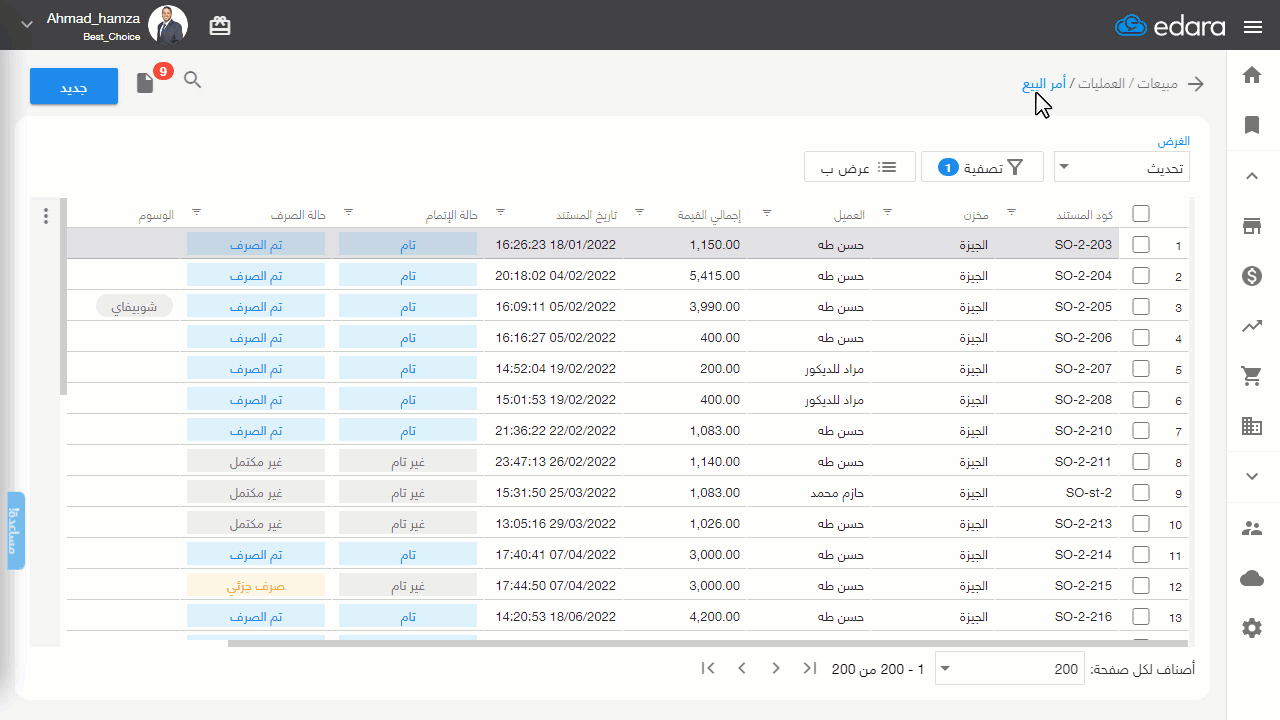The width and height of the screenshot is (1280, 720).
Task: Open the side tab on left edge
Action: (16, 531)
